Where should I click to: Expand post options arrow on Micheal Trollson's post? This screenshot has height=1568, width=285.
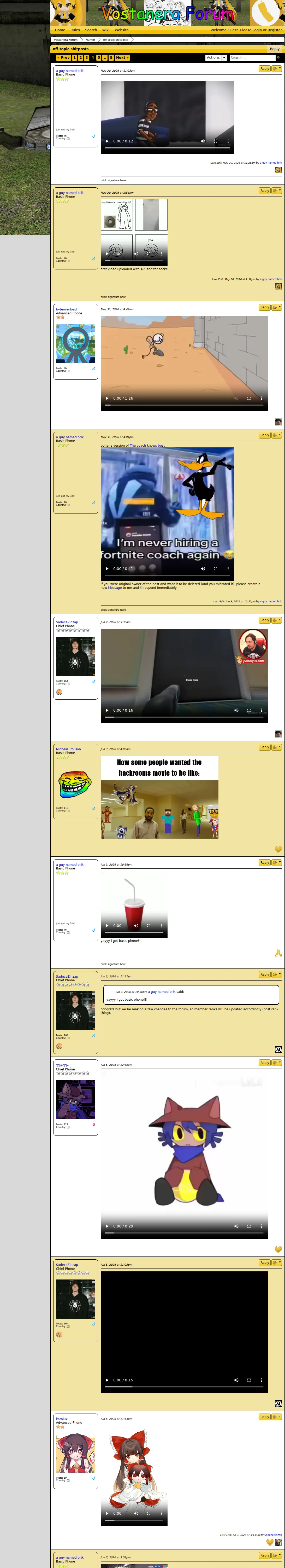click(280, 747)
